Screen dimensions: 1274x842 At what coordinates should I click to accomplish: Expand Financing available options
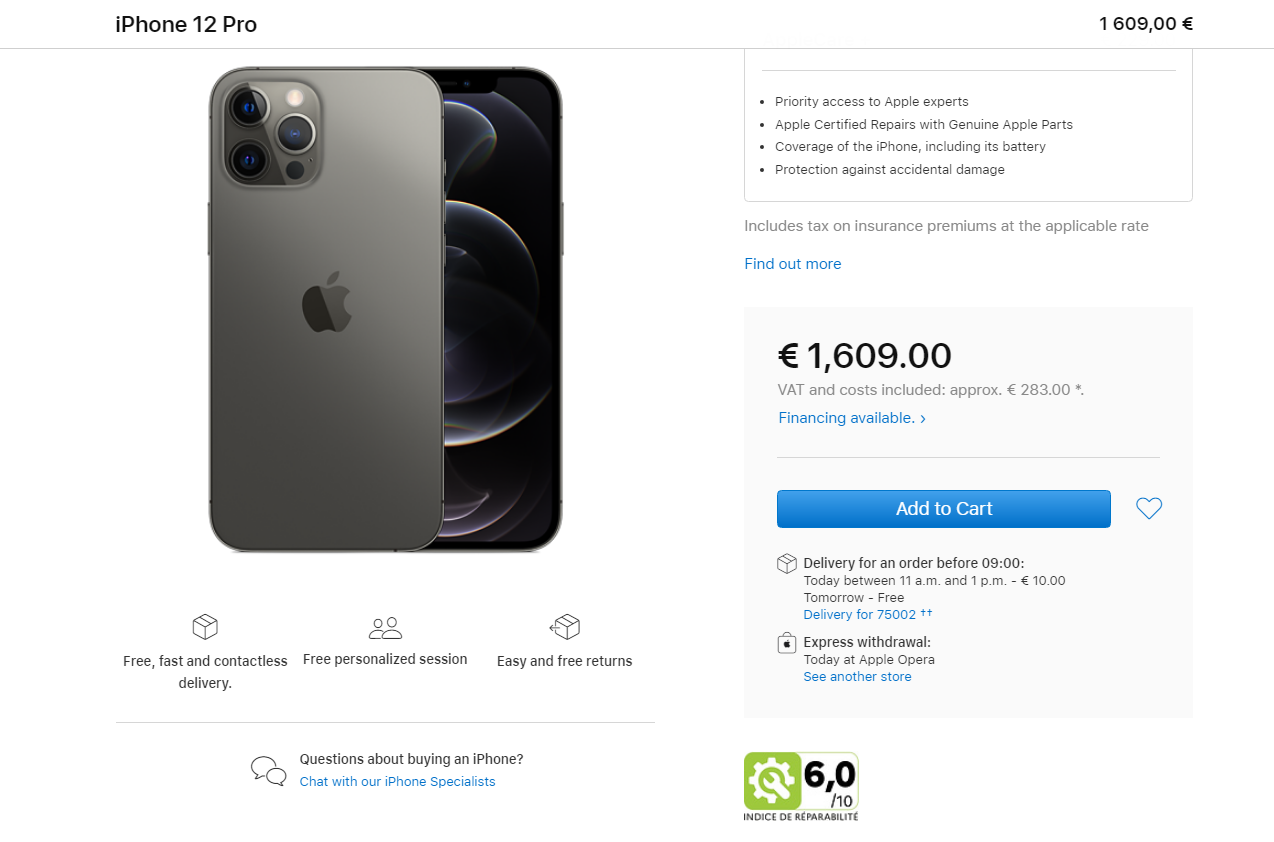(x=852, y=418)
